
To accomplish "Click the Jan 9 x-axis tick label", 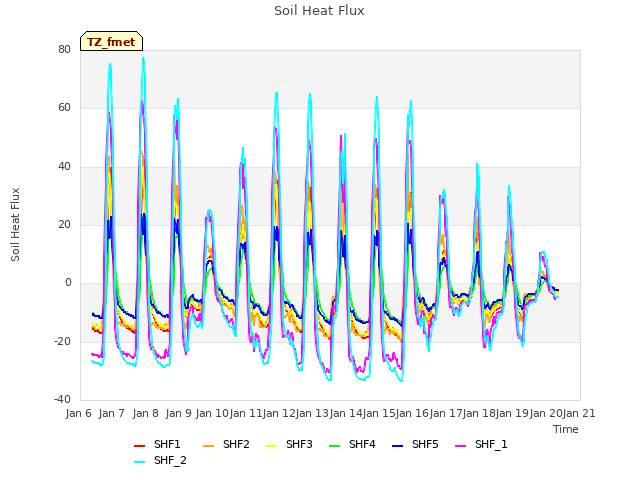I will 179,413.
